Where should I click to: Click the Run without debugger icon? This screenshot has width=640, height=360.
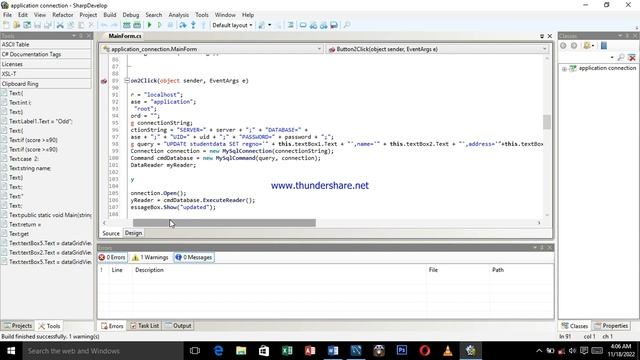[160, 25]
